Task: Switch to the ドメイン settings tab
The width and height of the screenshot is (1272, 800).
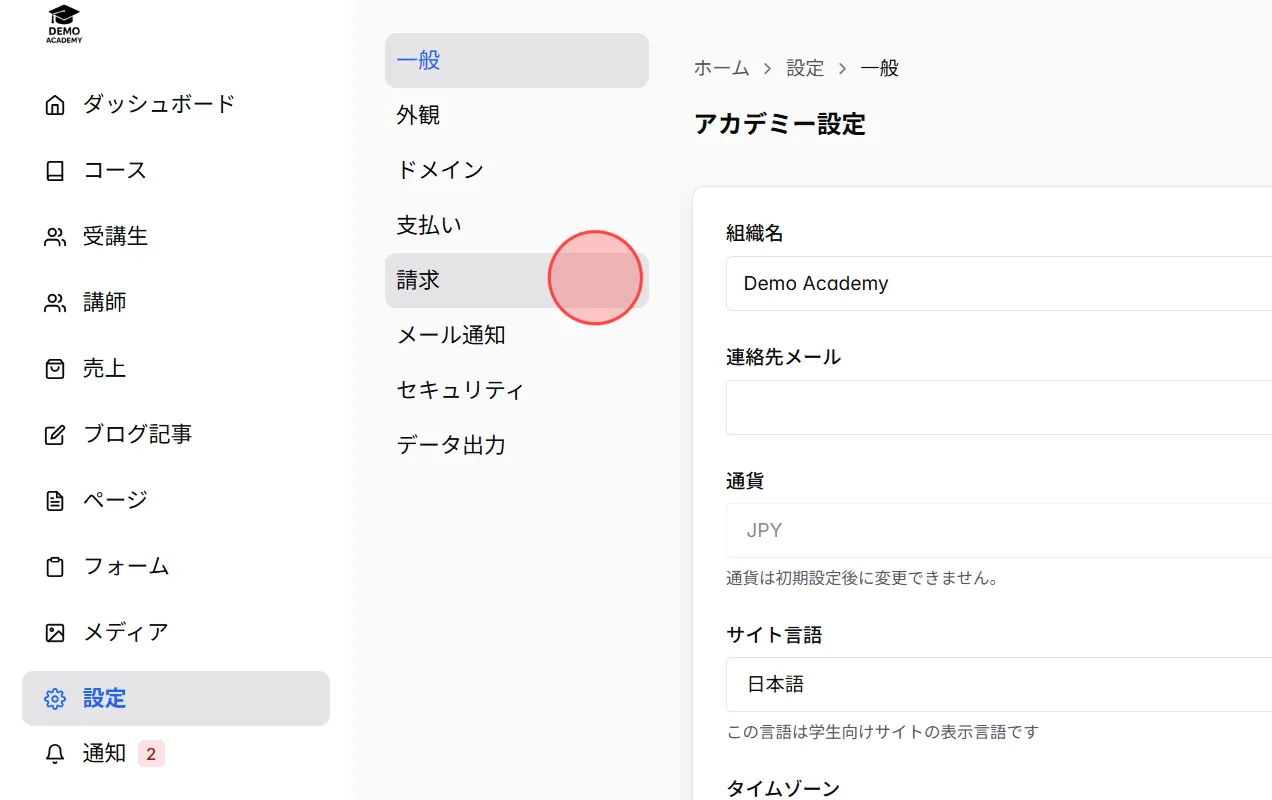Action: pyautogui.click(x=517, y=170)
